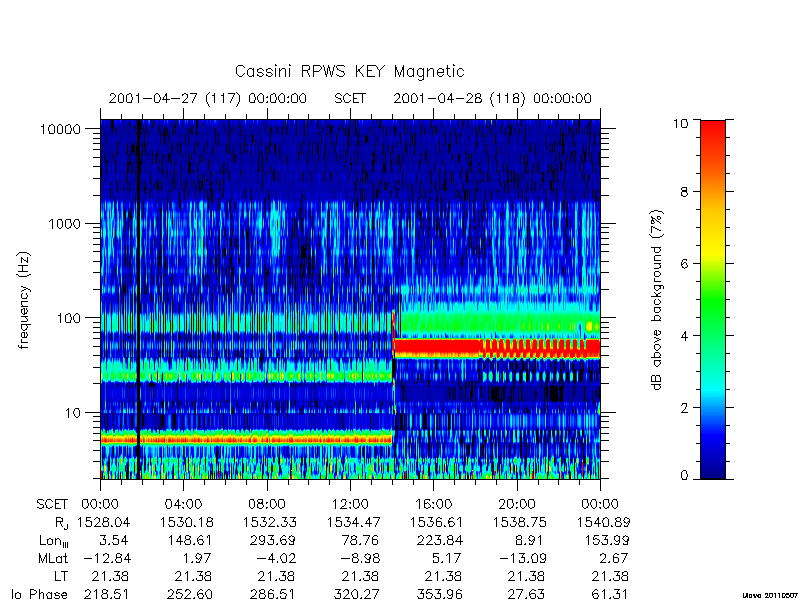Viewport: 800px width, 600px height.
Task: Click the colorbar label 'dB above background (7%)'
Action: point(658,300)
